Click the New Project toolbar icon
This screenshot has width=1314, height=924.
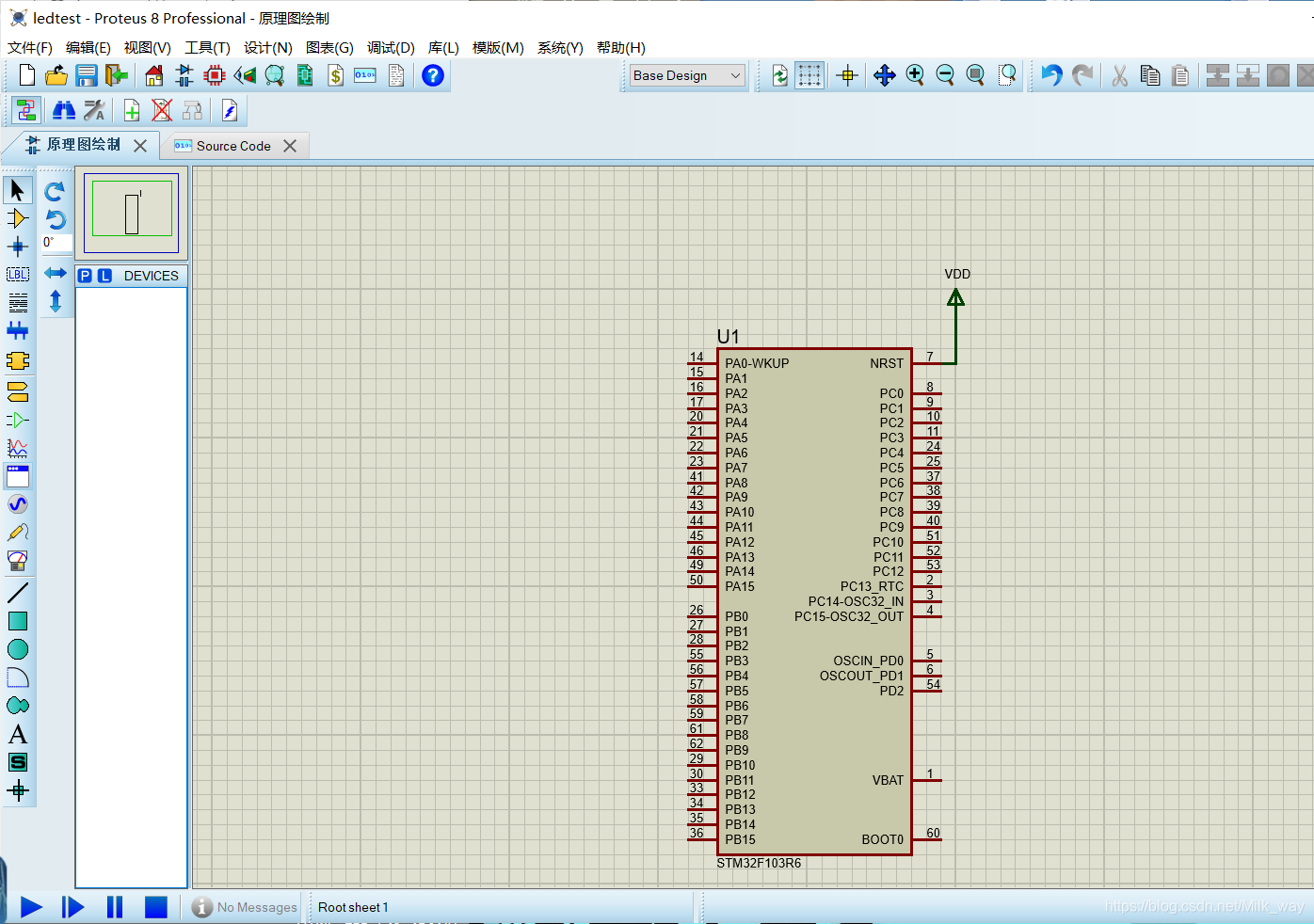click(x=26, y=75)
